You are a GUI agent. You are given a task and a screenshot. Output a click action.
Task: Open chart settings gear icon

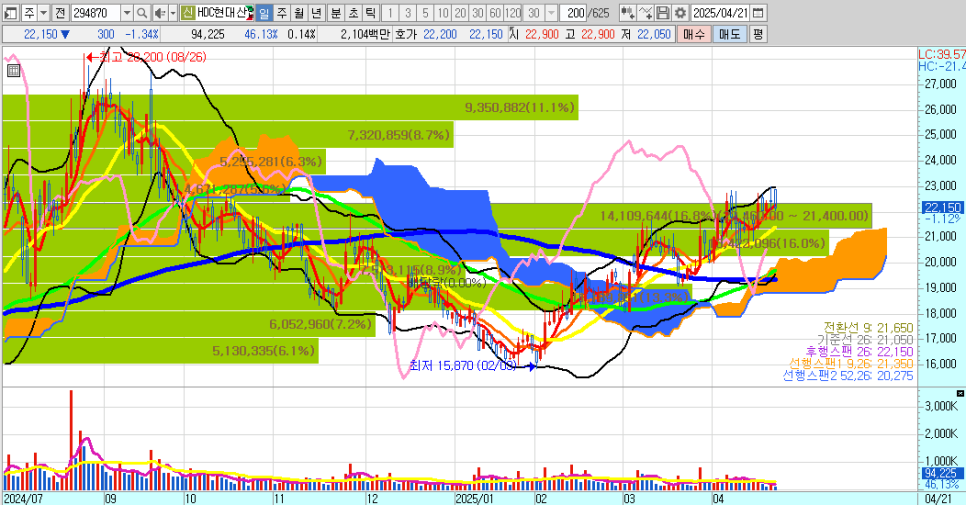(x=680, y=12)
